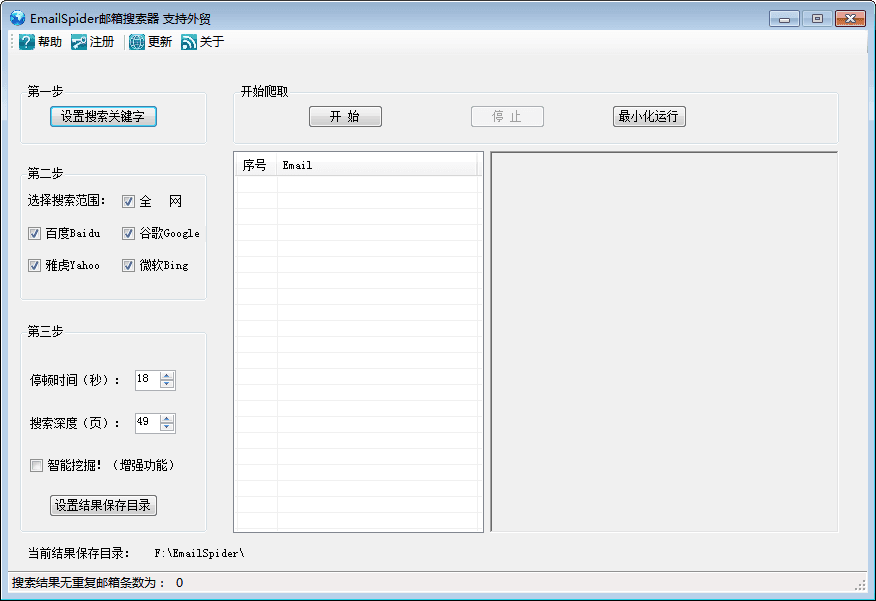Disable the 雅虎Yahoo search checkbox

(35, 265)
